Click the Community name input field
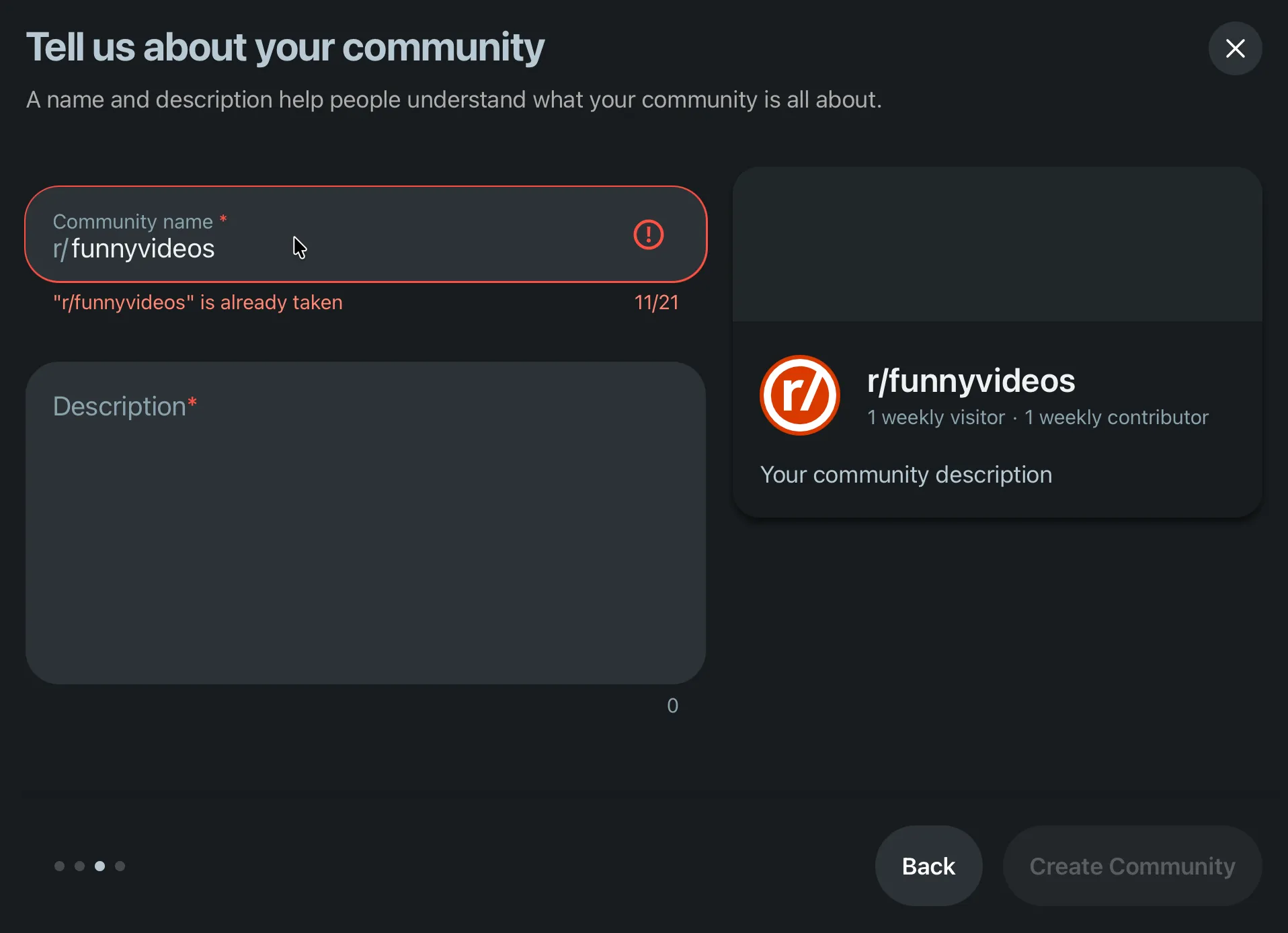The height and width of the screenshot is (933, 1288). click(x=366, y=235)
